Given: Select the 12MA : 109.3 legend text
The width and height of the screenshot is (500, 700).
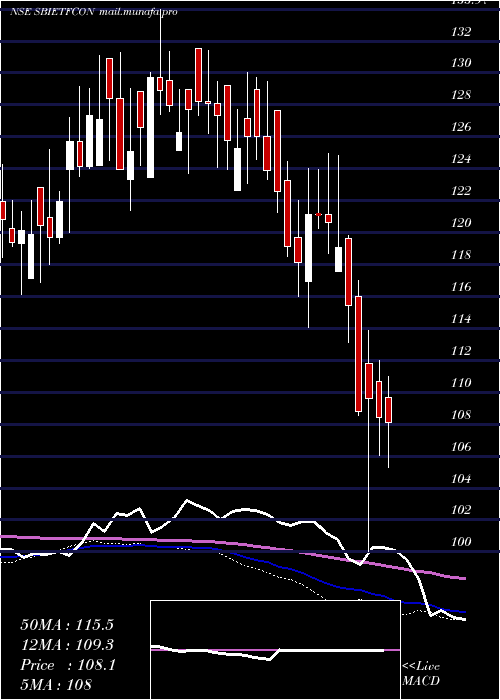Looking at the screenshot, I should pos(67,645).
